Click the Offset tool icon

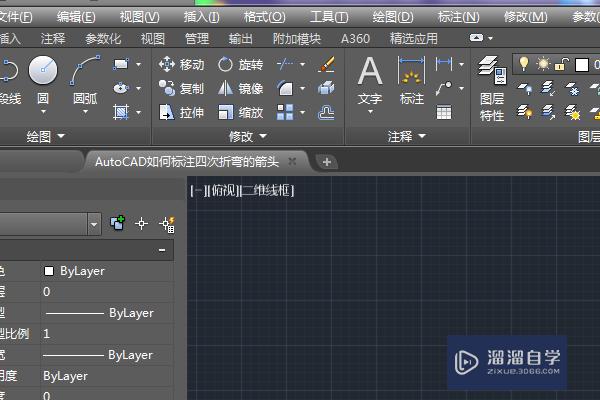tap(326, 113)
